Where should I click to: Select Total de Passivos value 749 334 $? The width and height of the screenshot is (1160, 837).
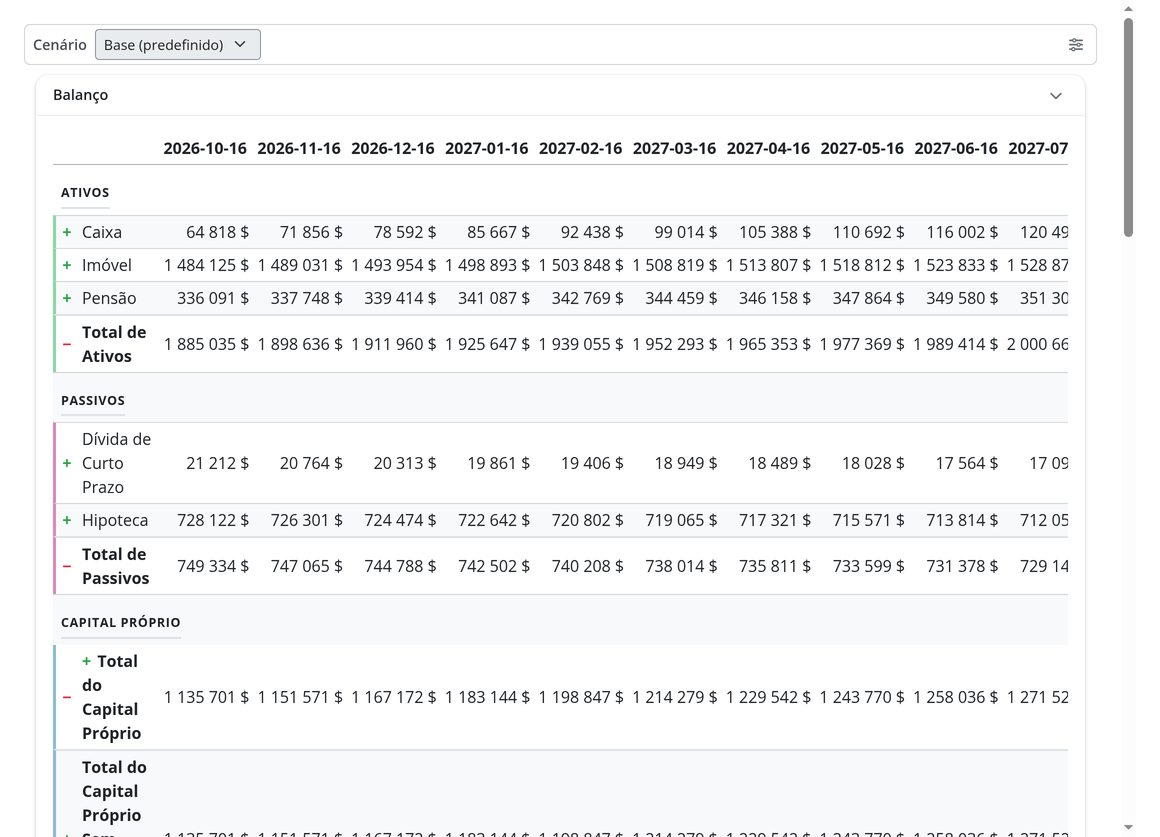213,566
